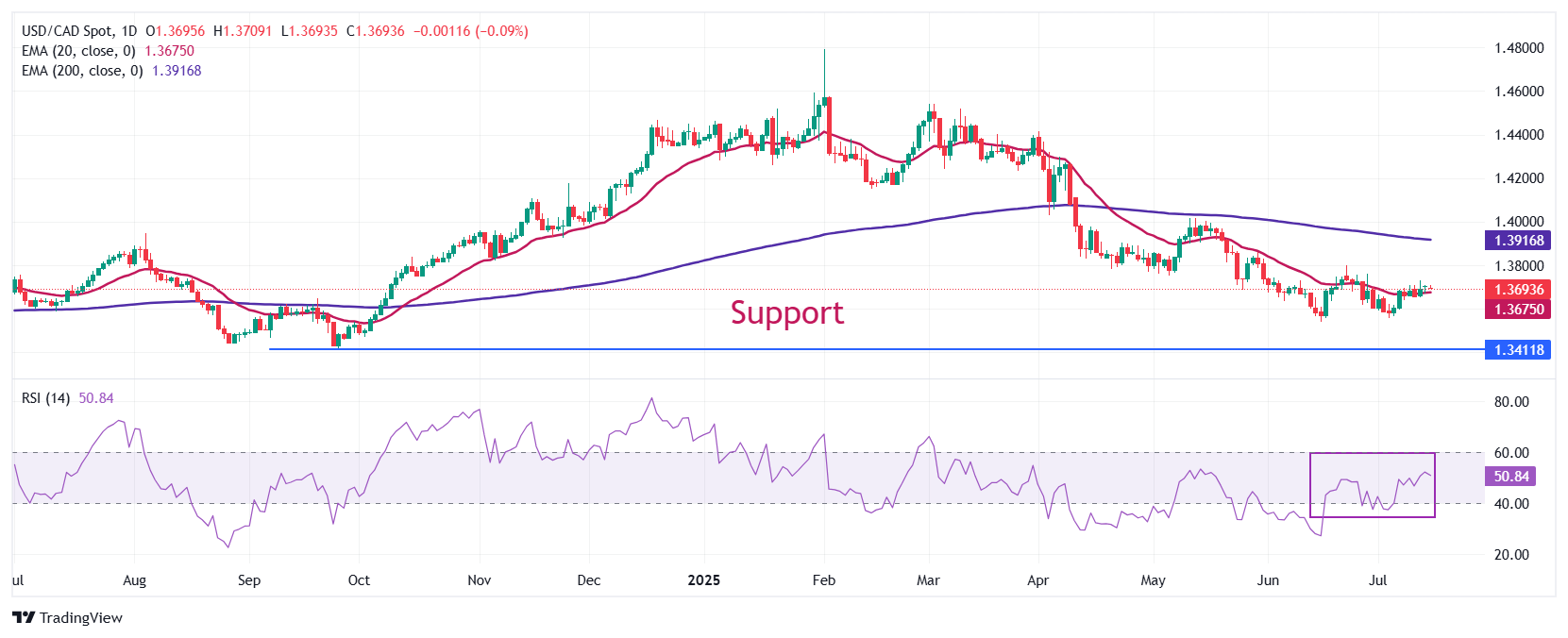Click the red 1.36936 current price tag
The image size is (1568, 638).
coord(1518,290)
